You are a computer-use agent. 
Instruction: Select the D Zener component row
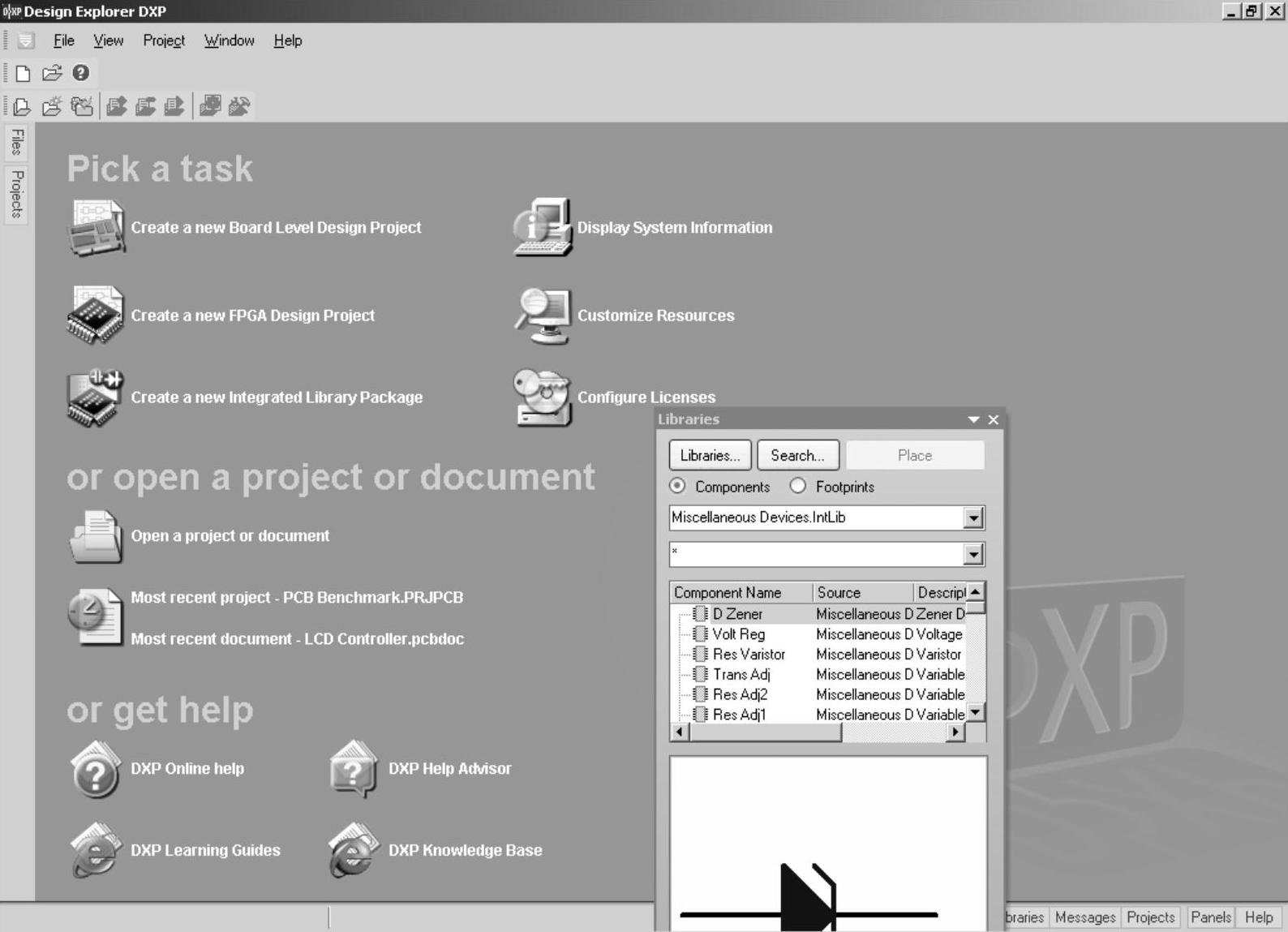(x=819, y=614)
